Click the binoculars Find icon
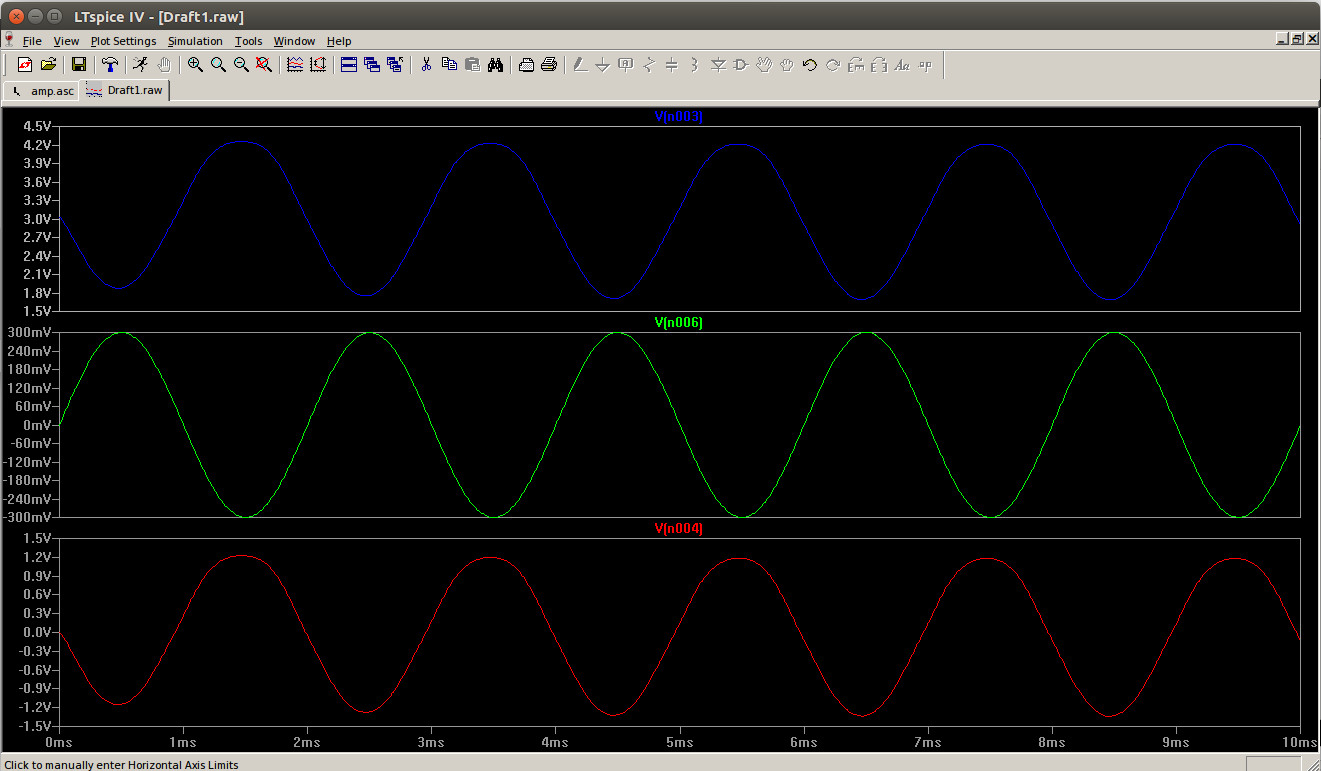 (495, 65)
